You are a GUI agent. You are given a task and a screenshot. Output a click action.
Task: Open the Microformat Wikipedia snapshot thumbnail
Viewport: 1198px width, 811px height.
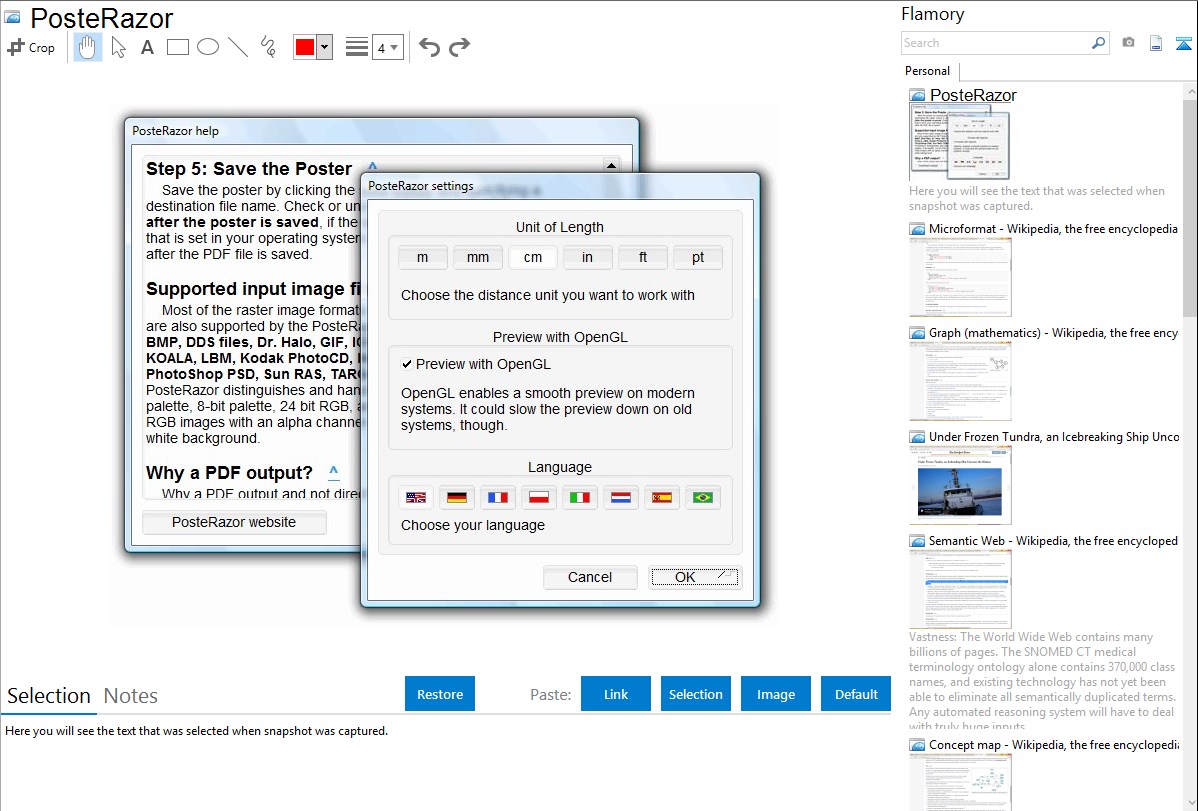960,277
